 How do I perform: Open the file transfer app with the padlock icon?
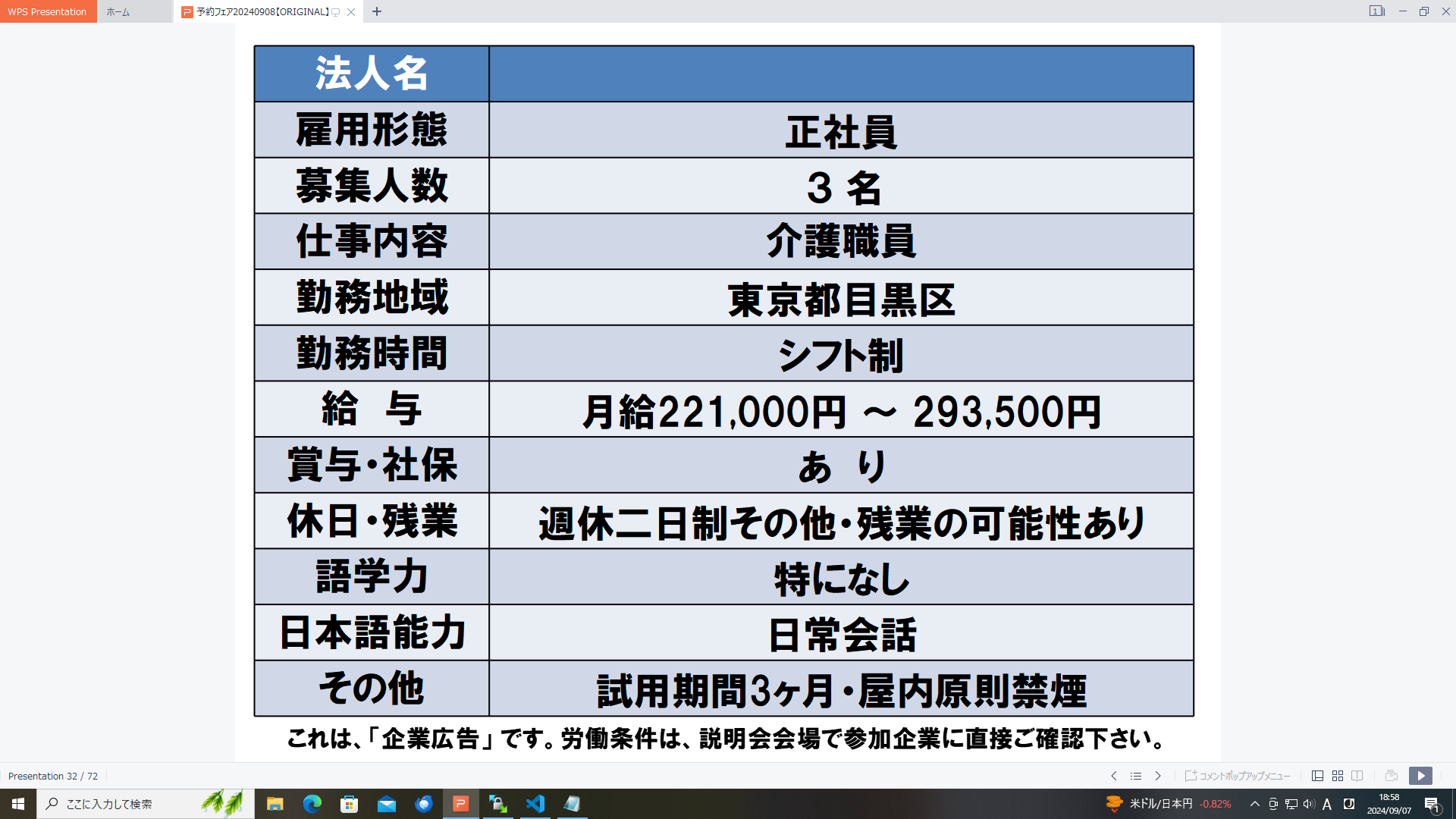click(497, 804)
